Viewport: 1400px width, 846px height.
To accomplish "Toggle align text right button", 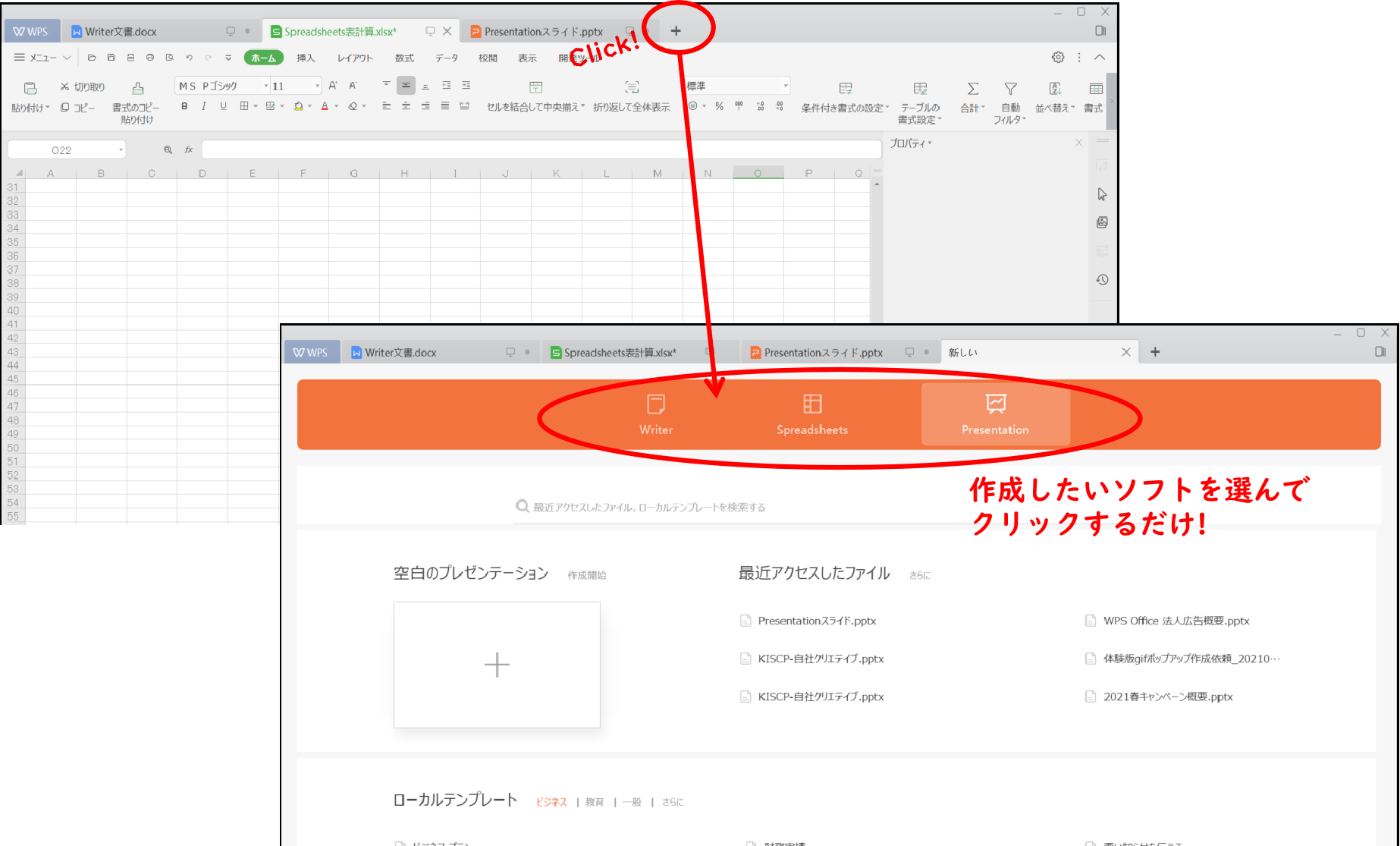I will coord(425,106).
